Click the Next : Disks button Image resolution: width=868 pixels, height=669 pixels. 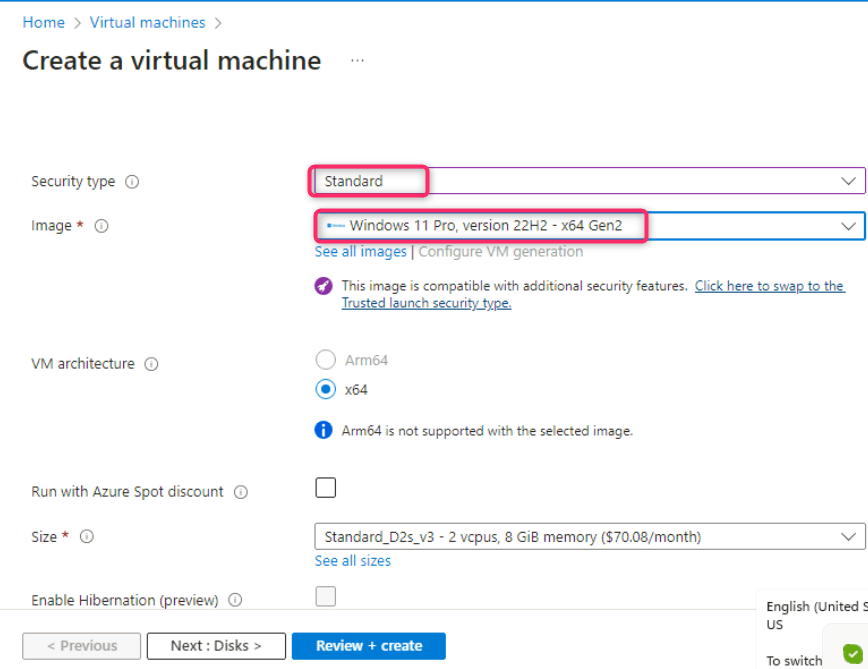(216, 646)
